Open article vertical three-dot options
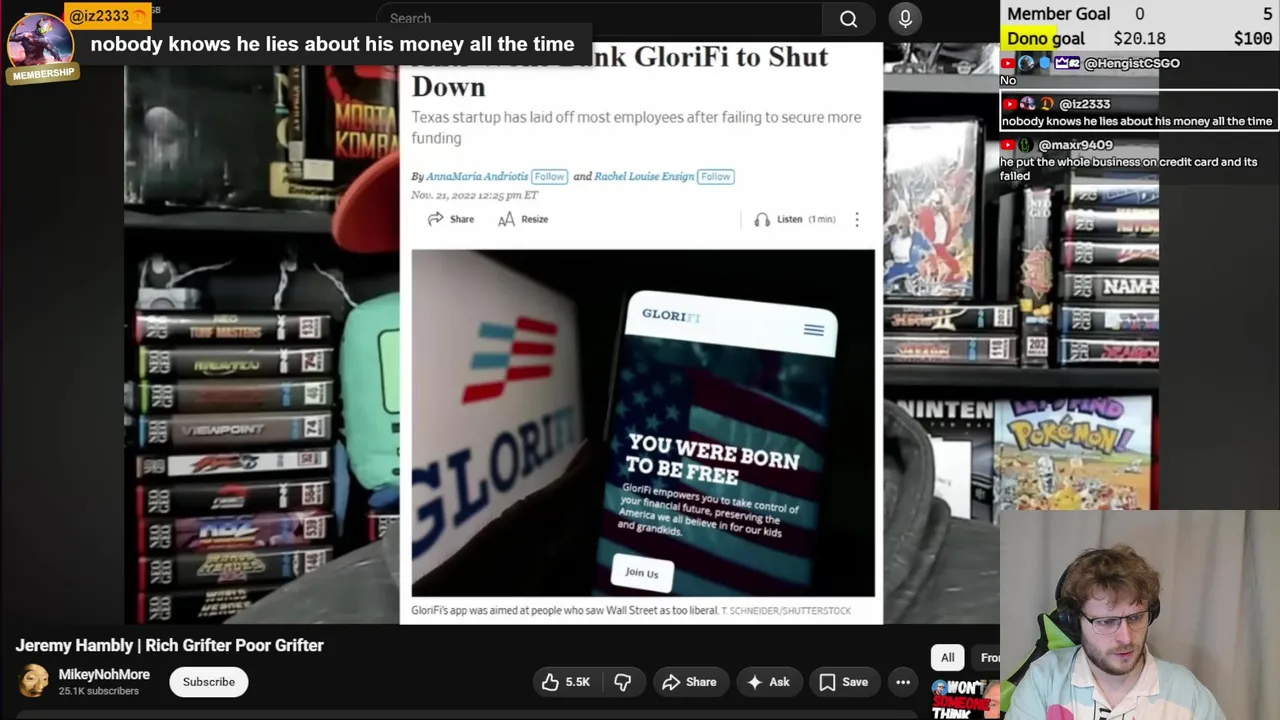Screen dimensions: 1280x720 (857, 219)
